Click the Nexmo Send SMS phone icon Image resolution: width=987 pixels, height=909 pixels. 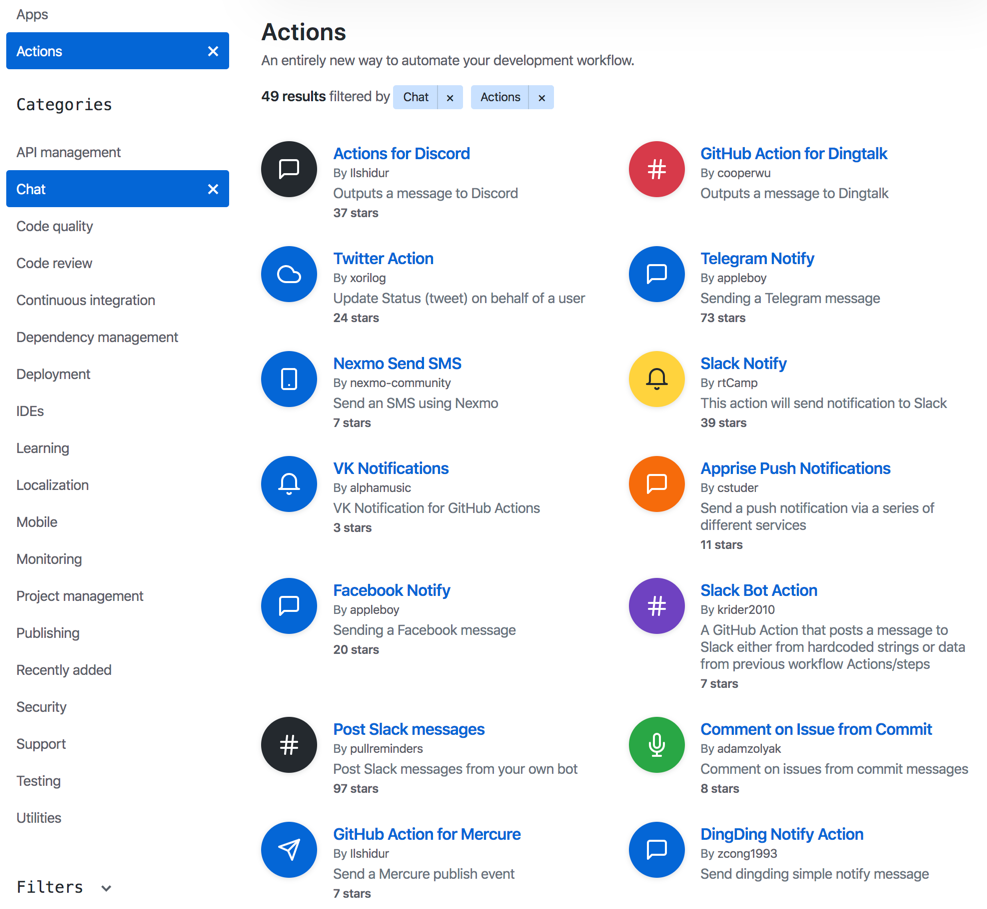[288, 379]
